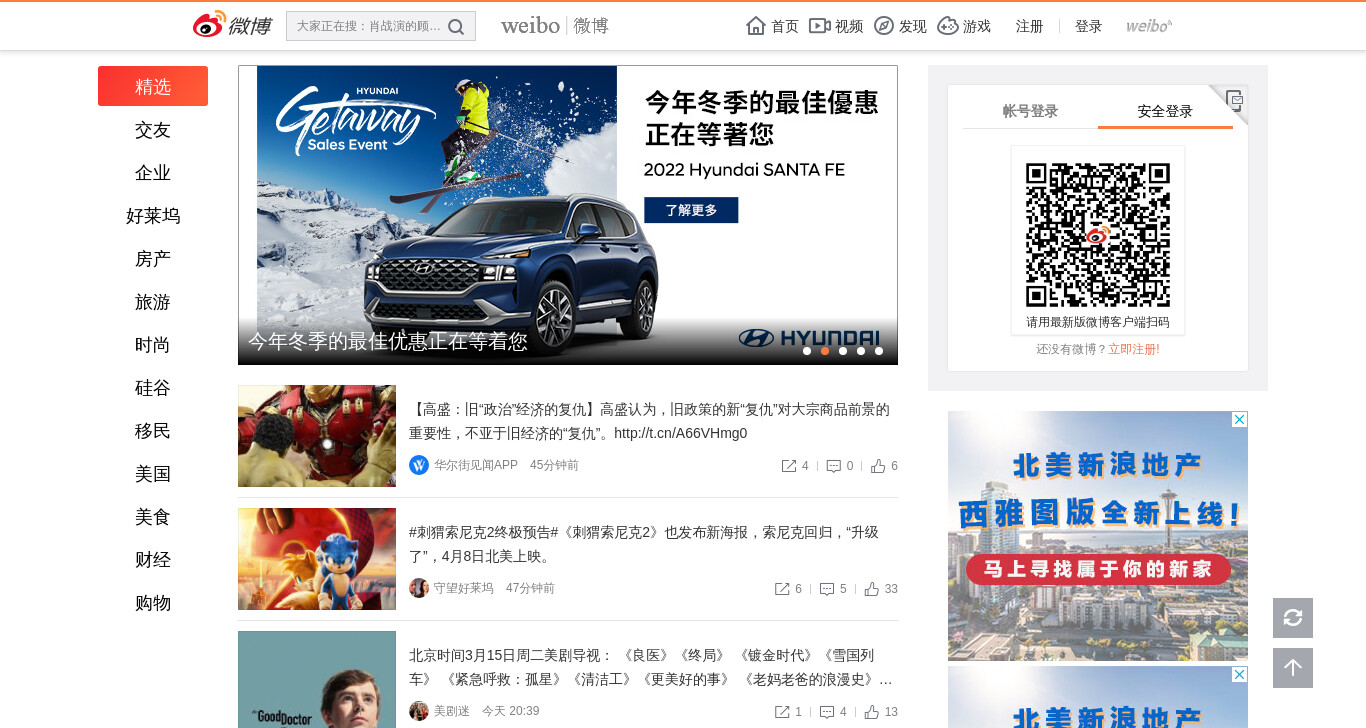This screenshot has height=728, width=1366.
Task: Click the Weibo logo at top left
Action: click(232, 26)
